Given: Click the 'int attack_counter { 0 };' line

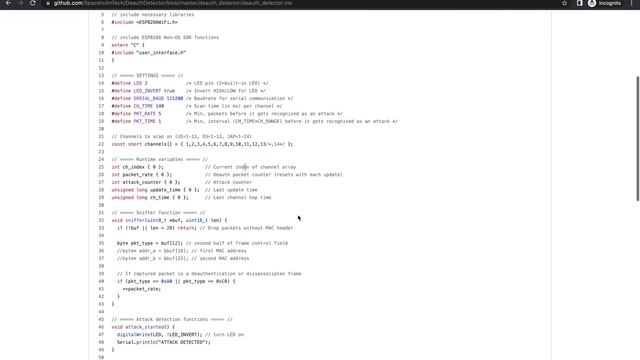Looking at the screenshot, I should click(x=146, y=182).
